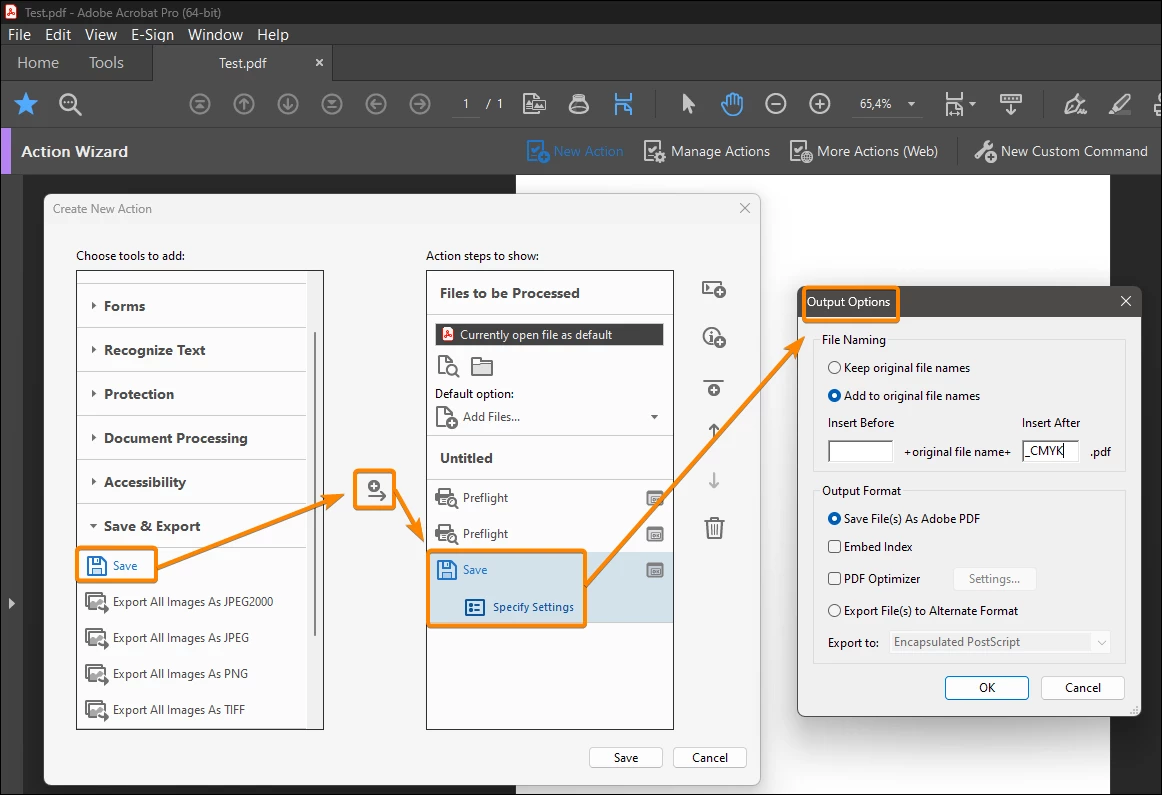Activate the Hand pan tool
This screenshot has height=795, width=1162.
pyautogui.click(x=731, y=104)
